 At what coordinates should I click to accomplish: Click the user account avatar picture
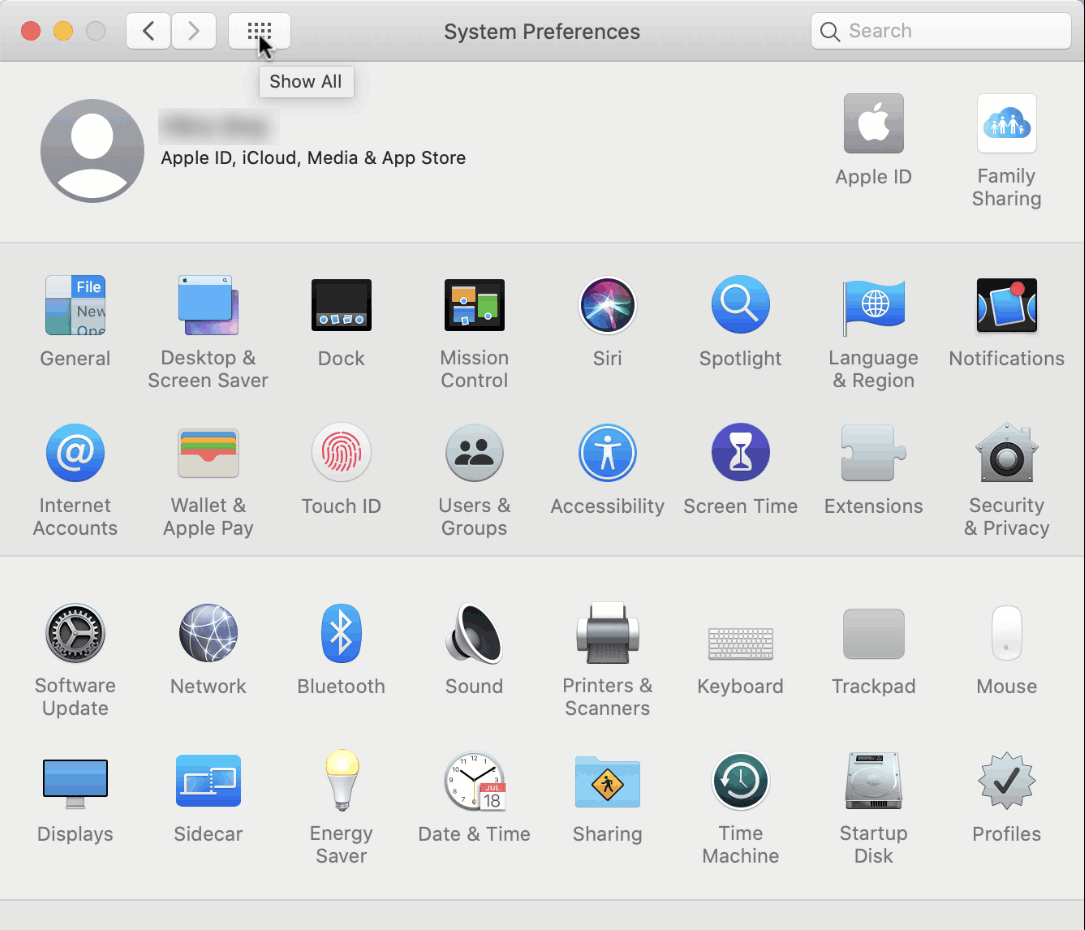point(92,151)
